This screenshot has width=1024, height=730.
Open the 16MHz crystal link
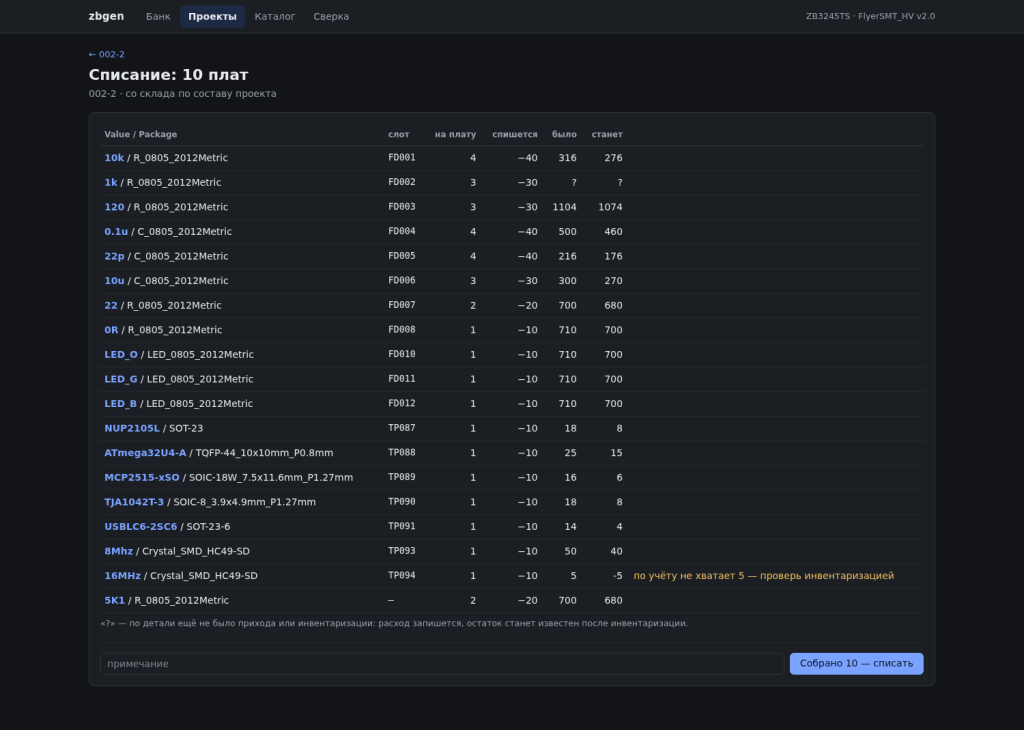pos(123,576)
